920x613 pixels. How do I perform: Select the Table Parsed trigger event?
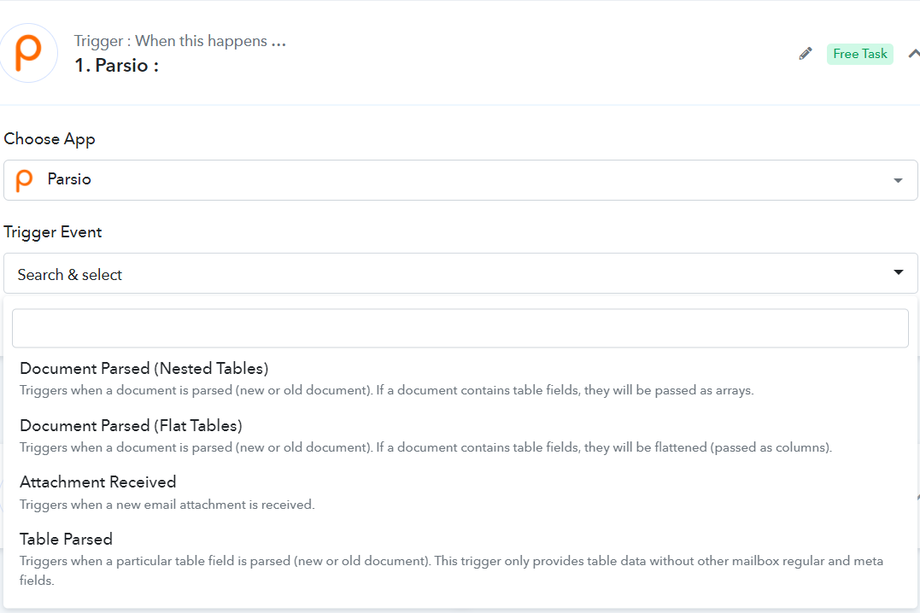(66, 539)
